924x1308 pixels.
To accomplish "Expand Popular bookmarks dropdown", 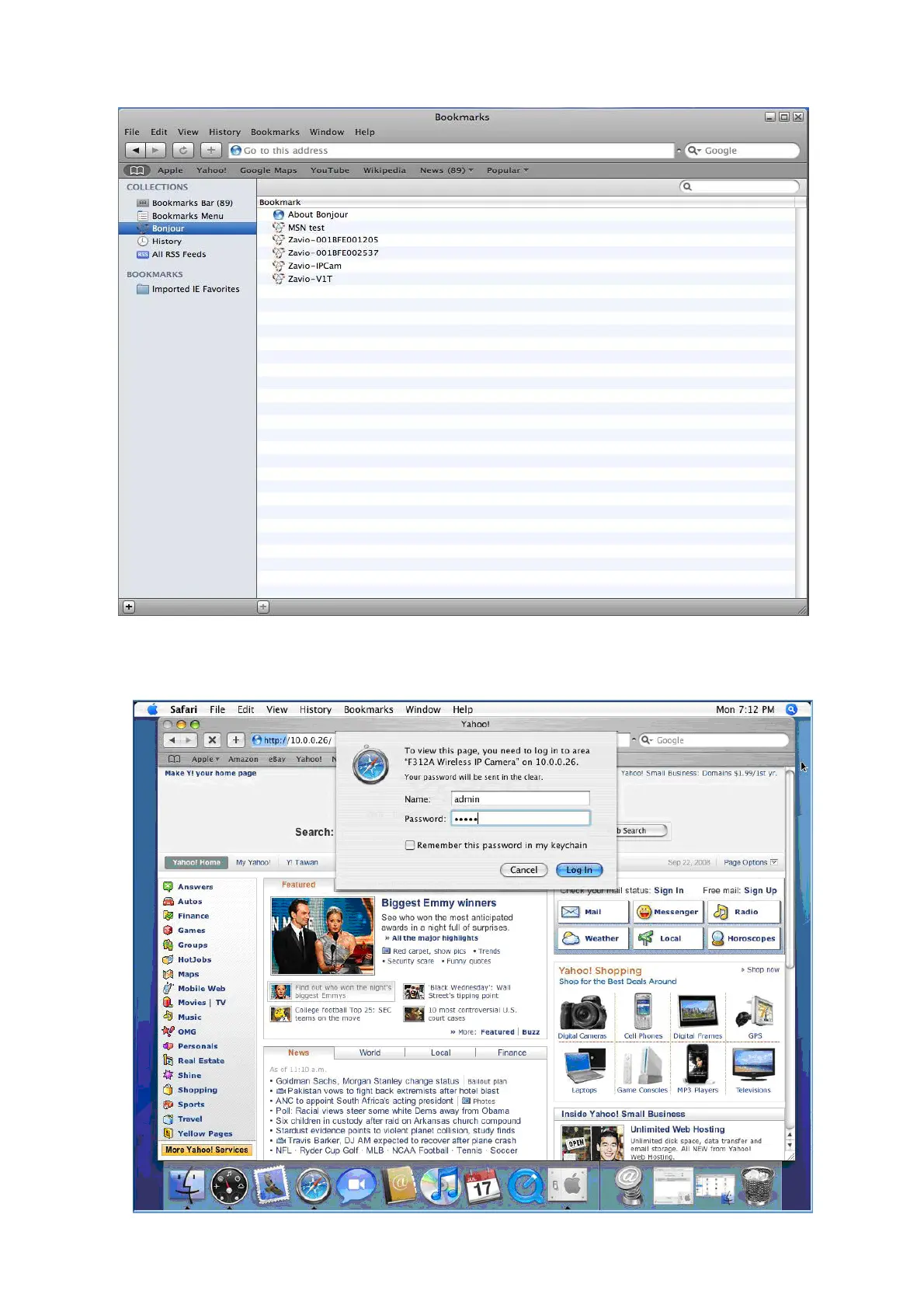I will pos(507,170).
